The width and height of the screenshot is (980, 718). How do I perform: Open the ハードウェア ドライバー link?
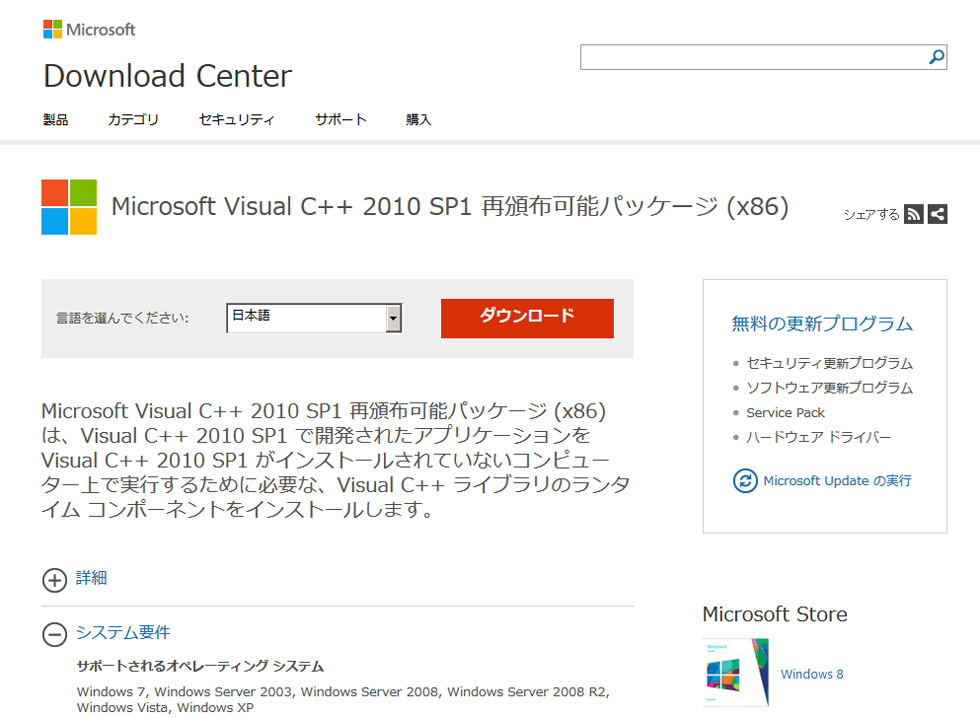point(819,437)
